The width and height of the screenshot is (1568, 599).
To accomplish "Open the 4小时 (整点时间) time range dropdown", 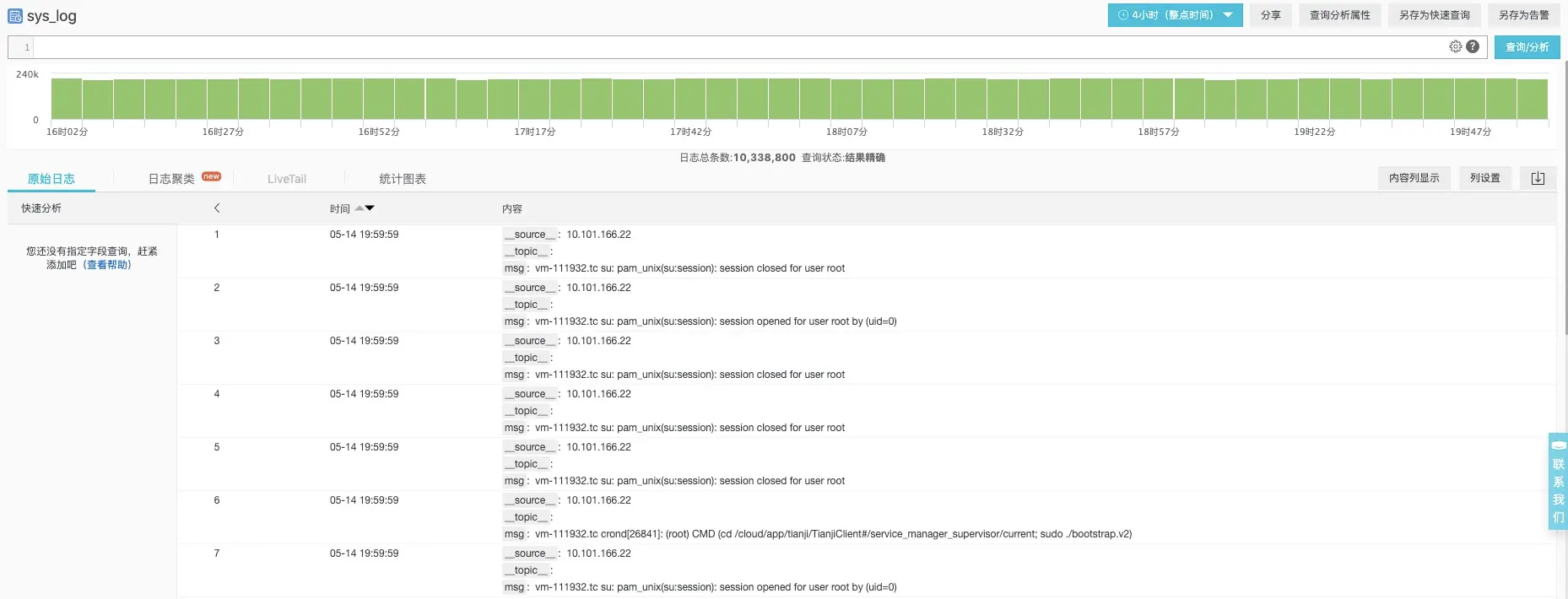I will (x=1175, y=15).
